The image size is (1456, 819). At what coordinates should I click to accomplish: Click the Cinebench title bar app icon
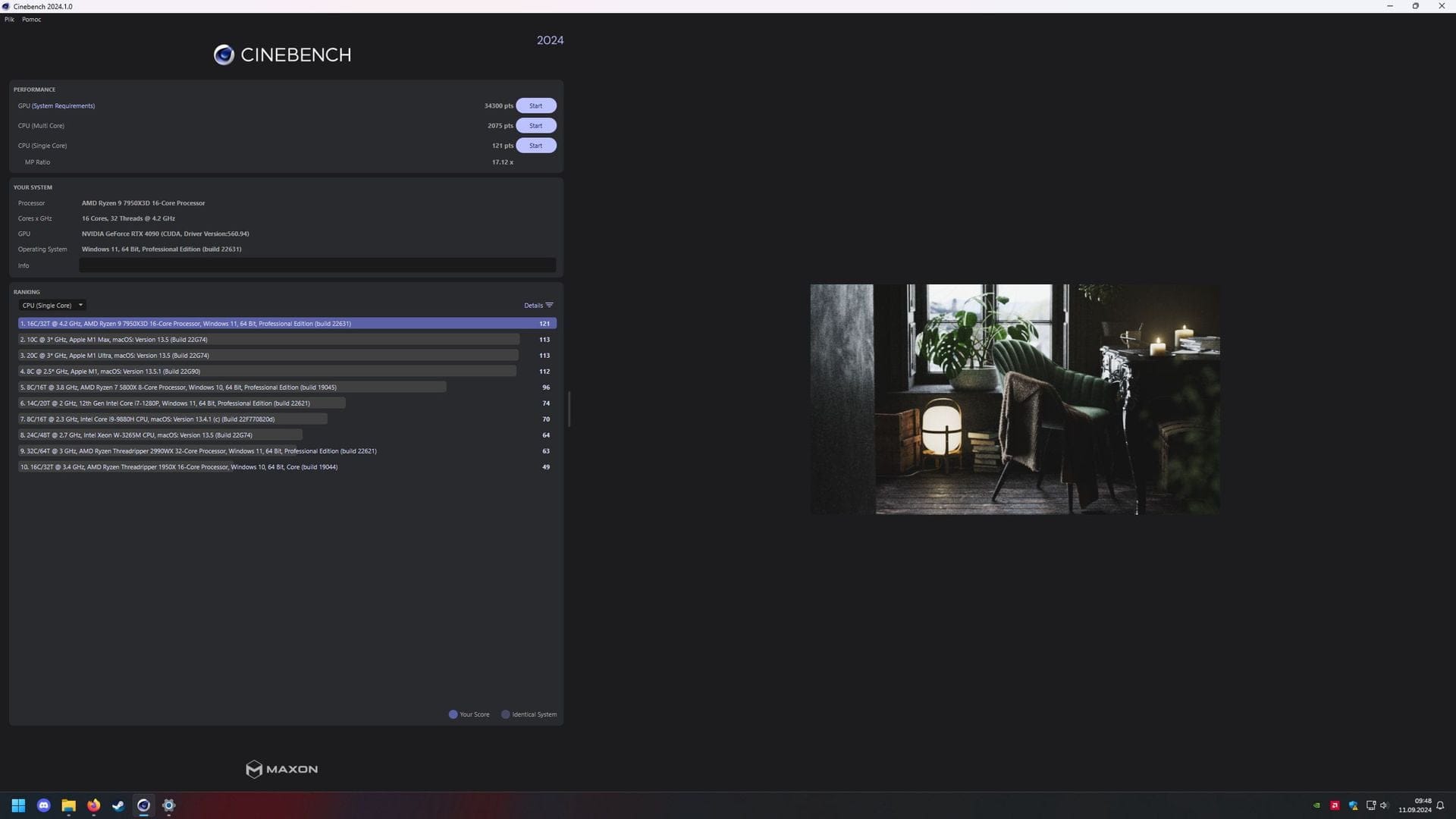click(x=6, y=6)
